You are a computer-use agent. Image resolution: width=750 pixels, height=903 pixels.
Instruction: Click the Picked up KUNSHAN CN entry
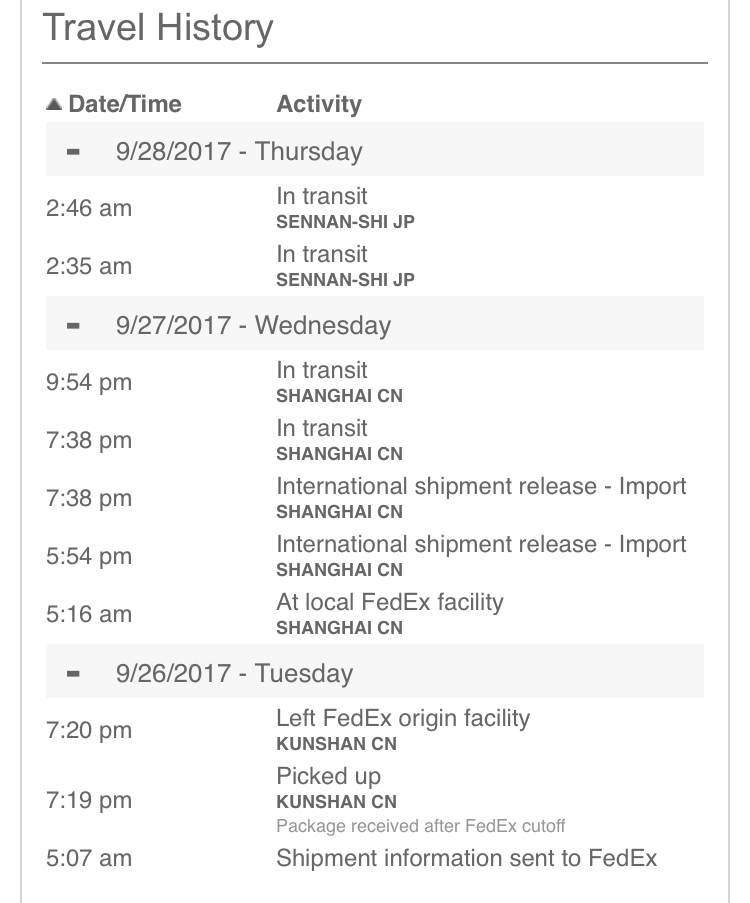click(x=375, y=800)
